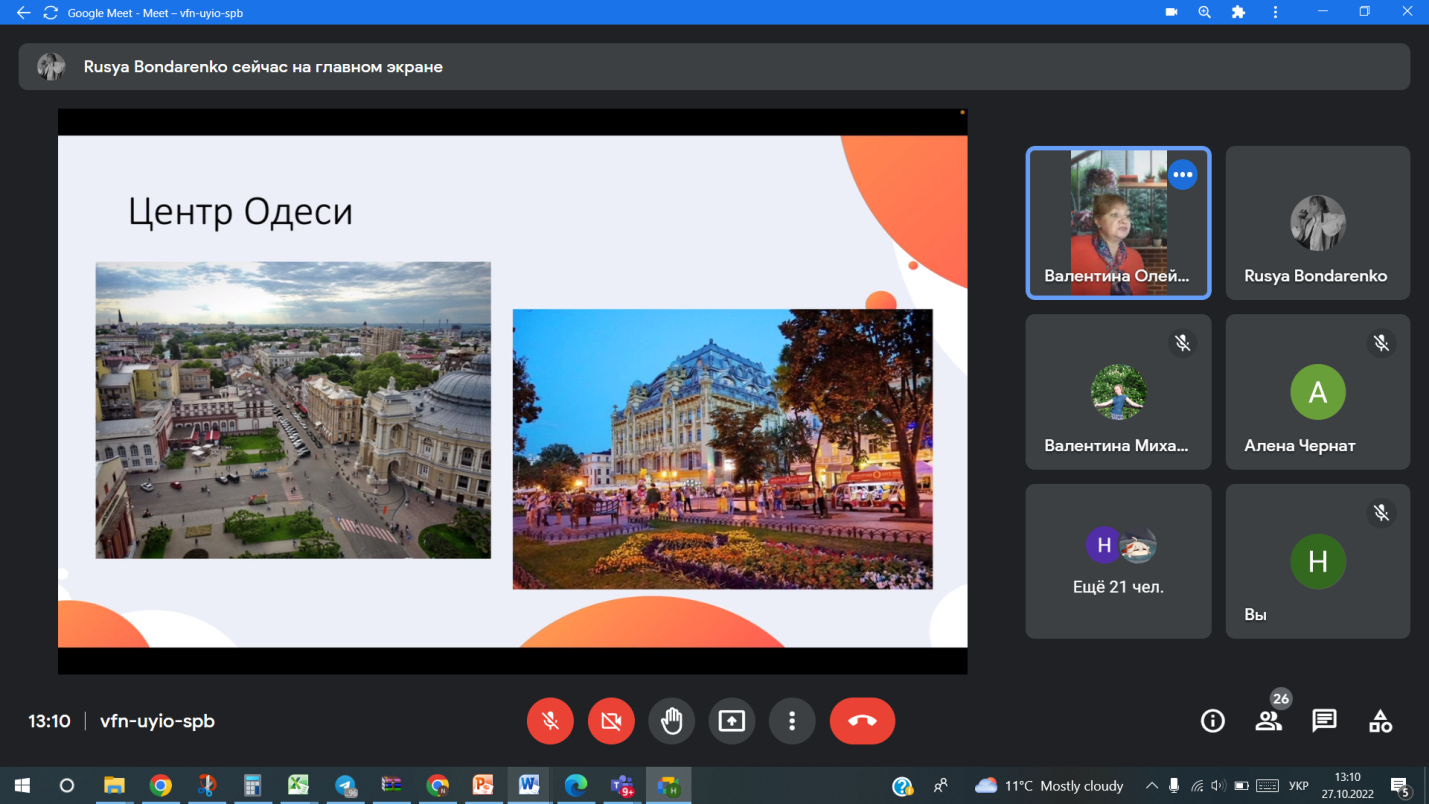The height and width of the screenshot is (804, 1429).
Task: Open the 'Ещё 21 чел.' participants tile
Action: 1118,561
